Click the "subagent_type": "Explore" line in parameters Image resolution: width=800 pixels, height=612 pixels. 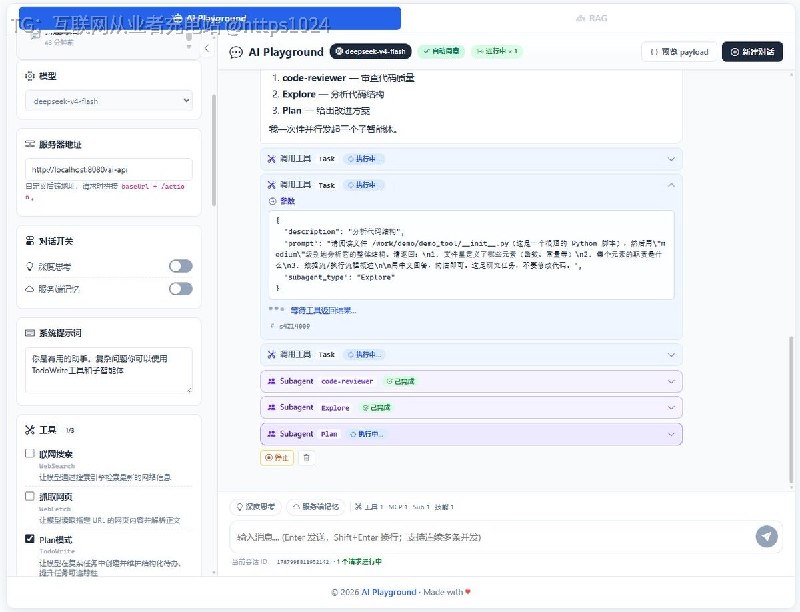[339, 277]
